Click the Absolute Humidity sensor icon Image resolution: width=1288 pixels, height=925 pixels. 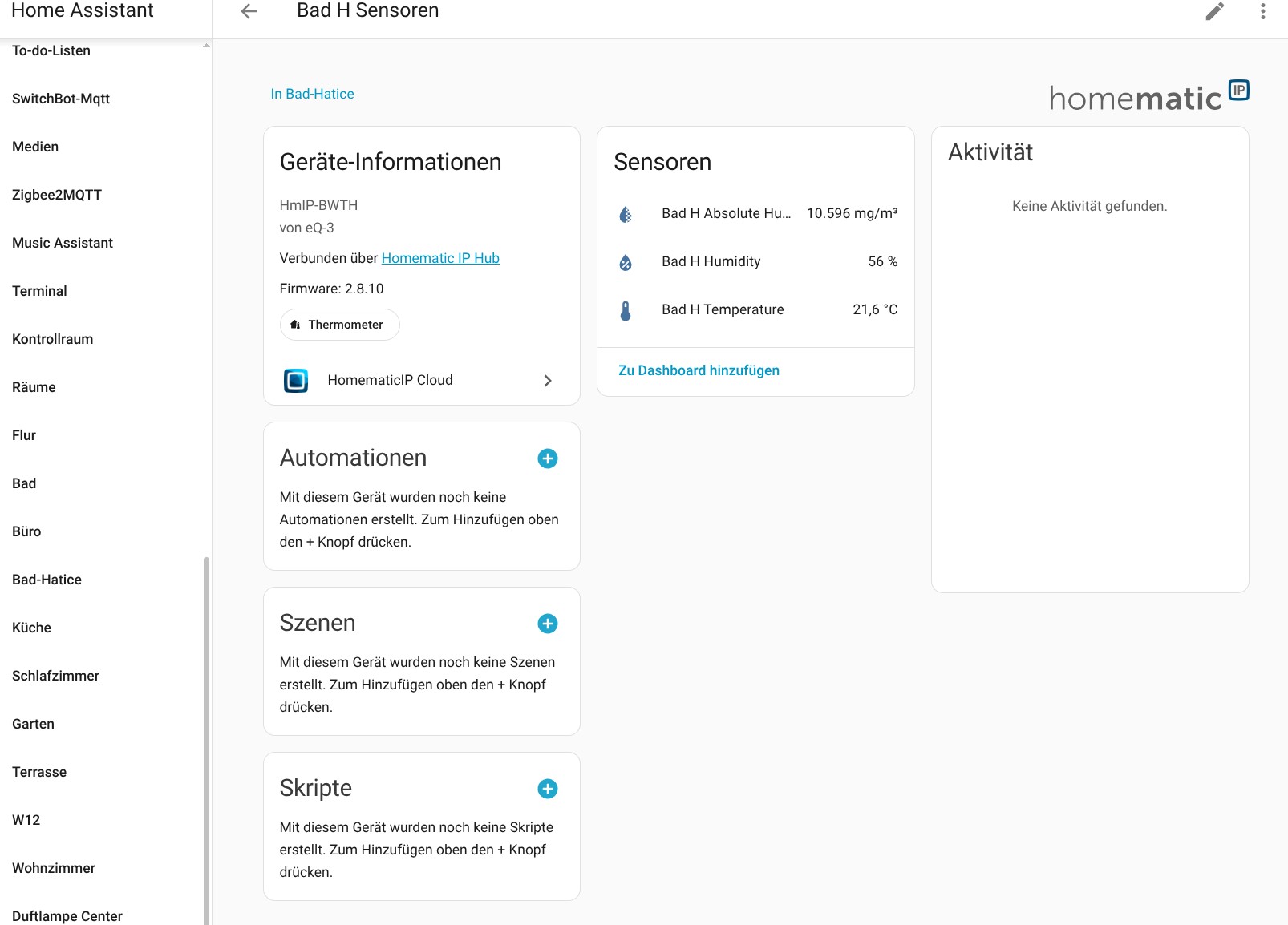(x=626, y=214)
